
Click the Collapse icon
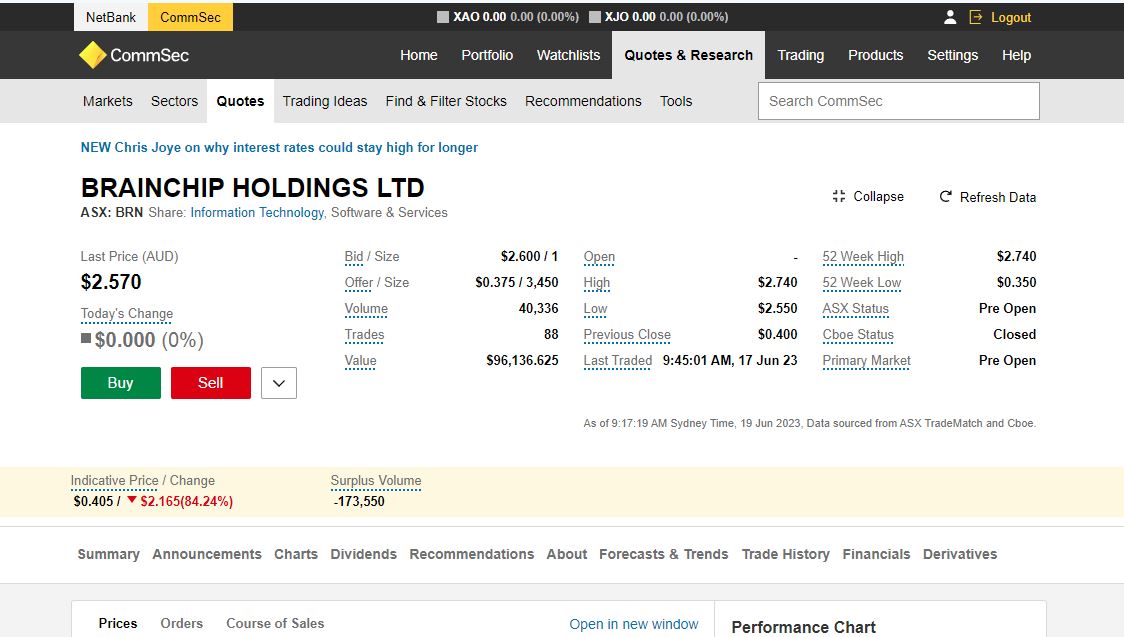(x=838, y=197)
